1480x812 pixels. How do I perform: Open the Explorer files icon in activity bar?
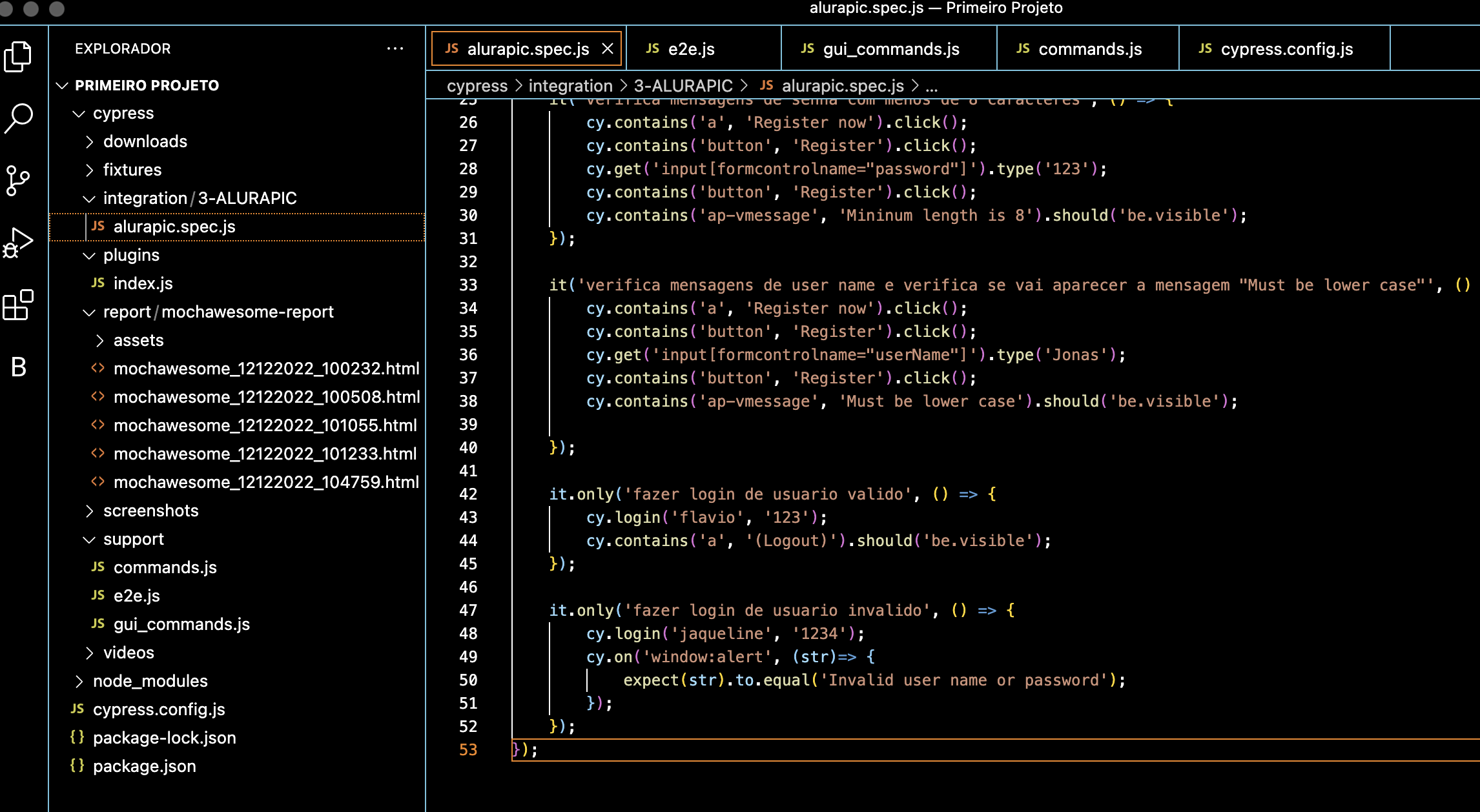[18, 57]
